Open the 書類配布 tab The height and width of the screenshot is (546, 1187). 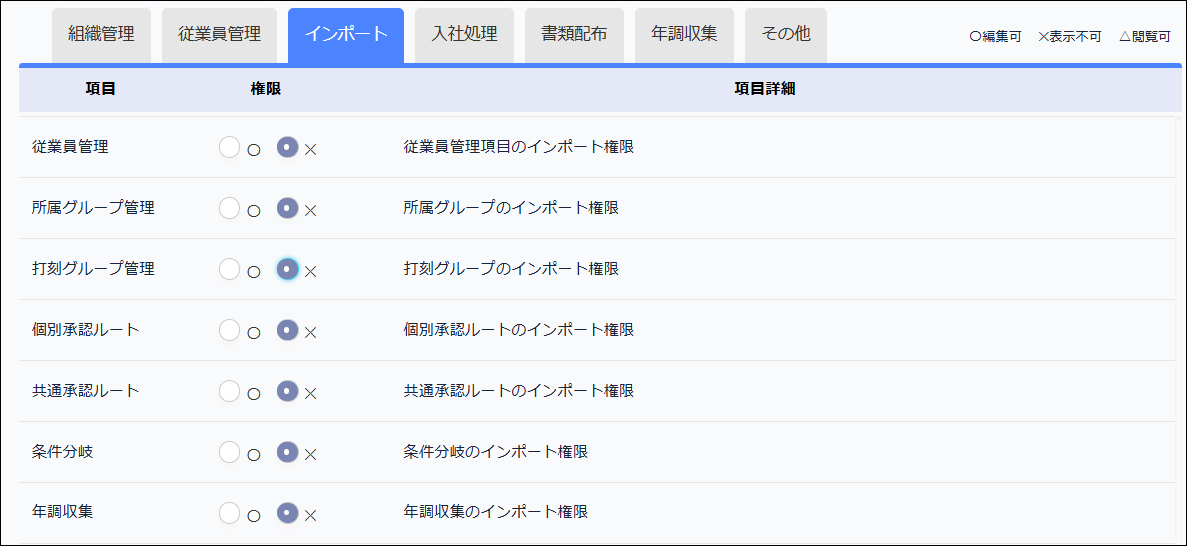click(575, 35)
